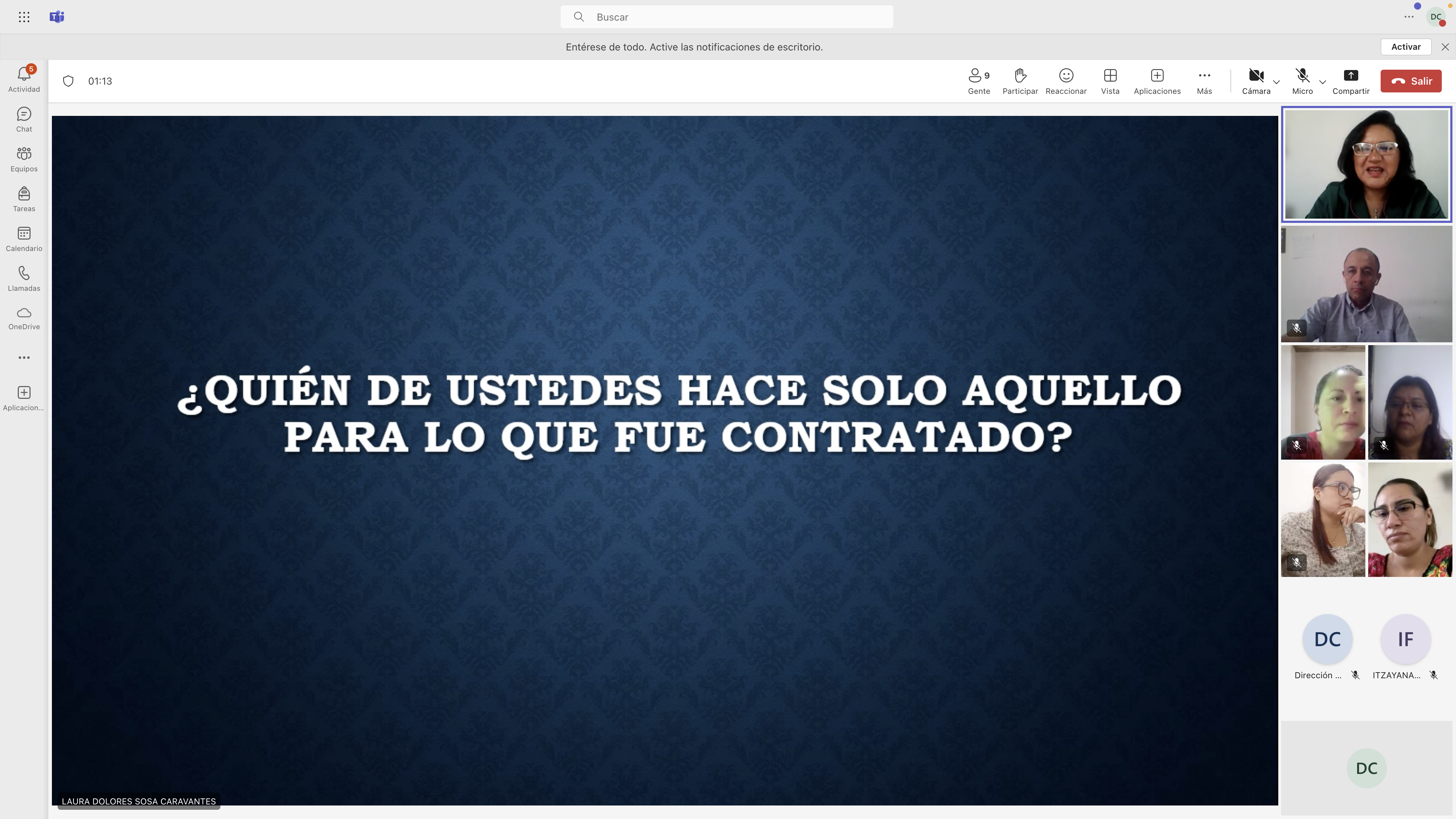The image size is (1456, 819).
Task: Select video tile of woman in floral blouse
Action: [1410, 519]
